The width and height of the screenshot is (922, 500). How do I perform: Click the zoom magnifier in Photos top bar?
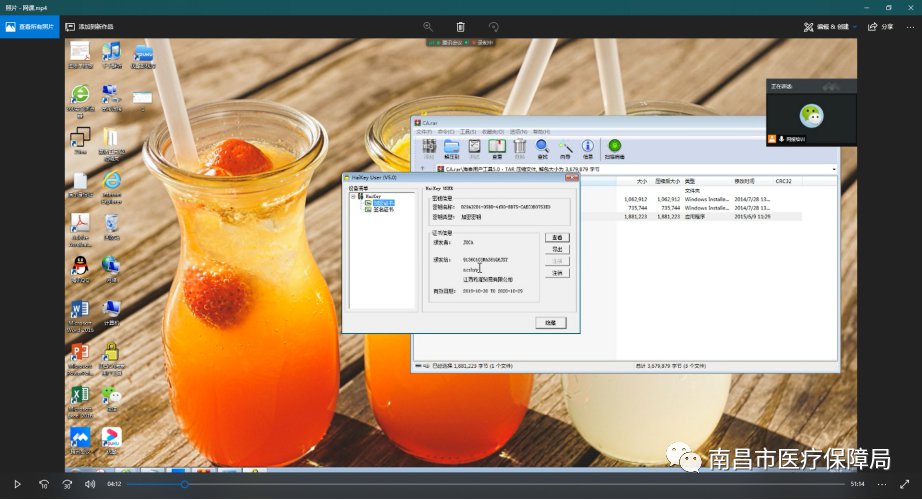(x=428, y=26)
